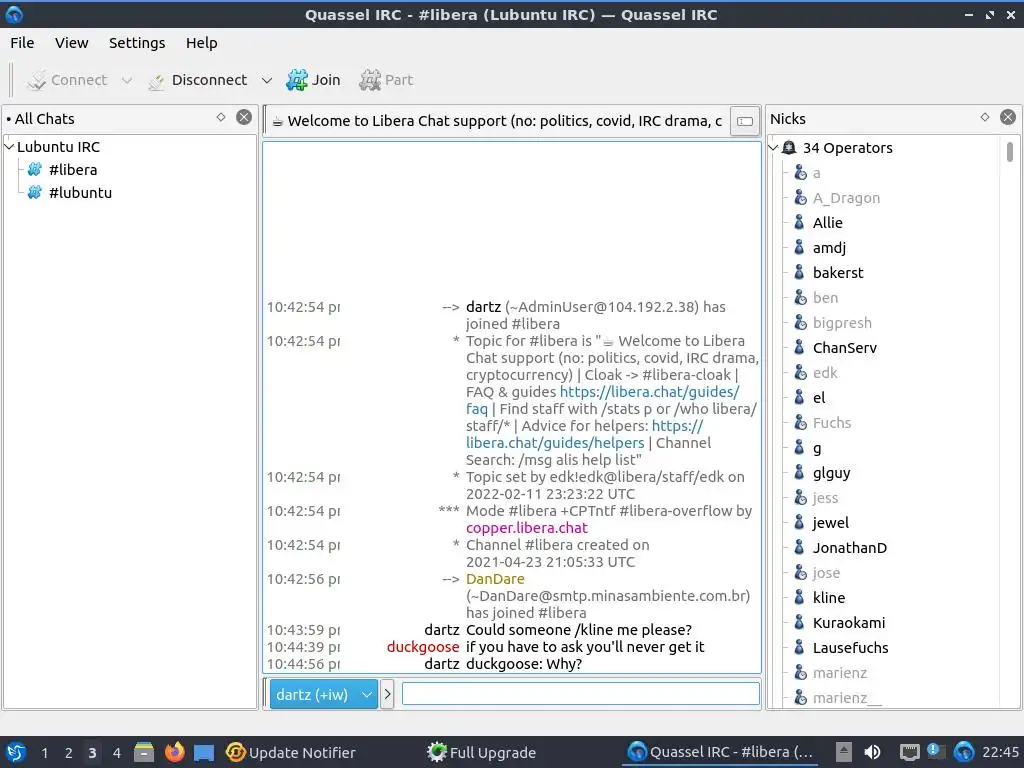Switch to Update Notifier taskbar item

(291, 752)
